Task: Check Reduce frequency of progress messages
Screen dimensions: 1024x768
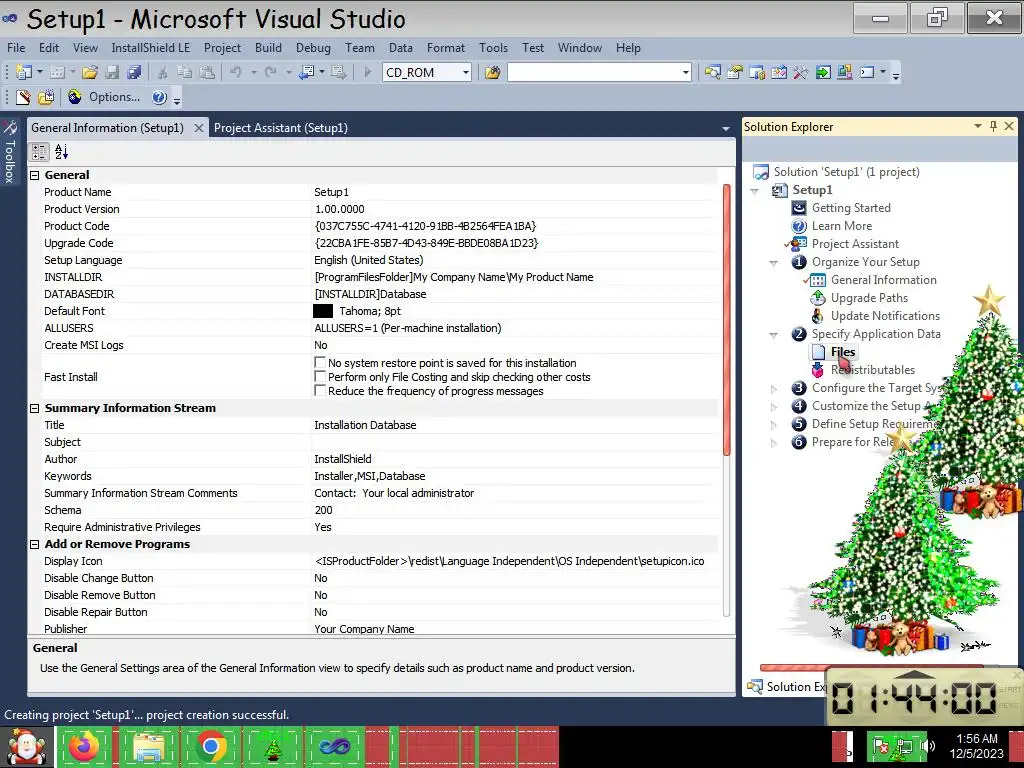Action: 320,391
